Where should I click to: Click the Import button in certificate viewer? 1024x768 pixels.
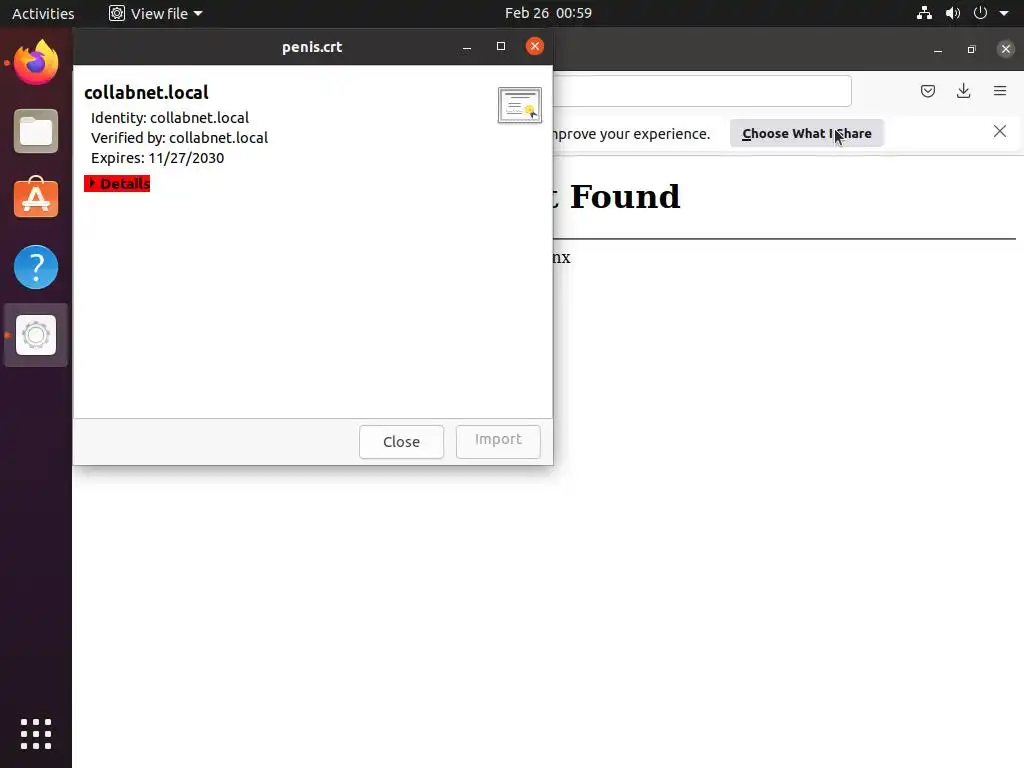tap(498, 442)
